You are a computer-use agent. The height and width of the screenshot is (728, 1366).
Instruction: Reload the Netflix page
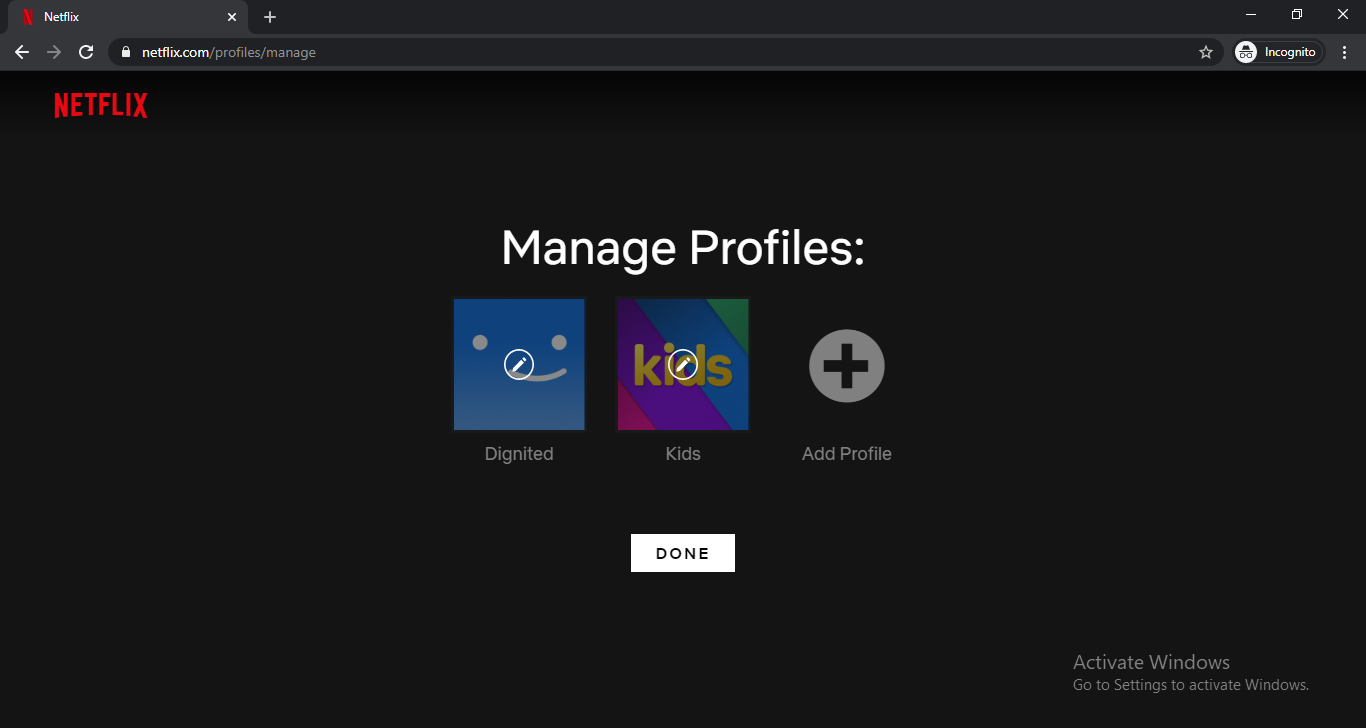[86, 52]
